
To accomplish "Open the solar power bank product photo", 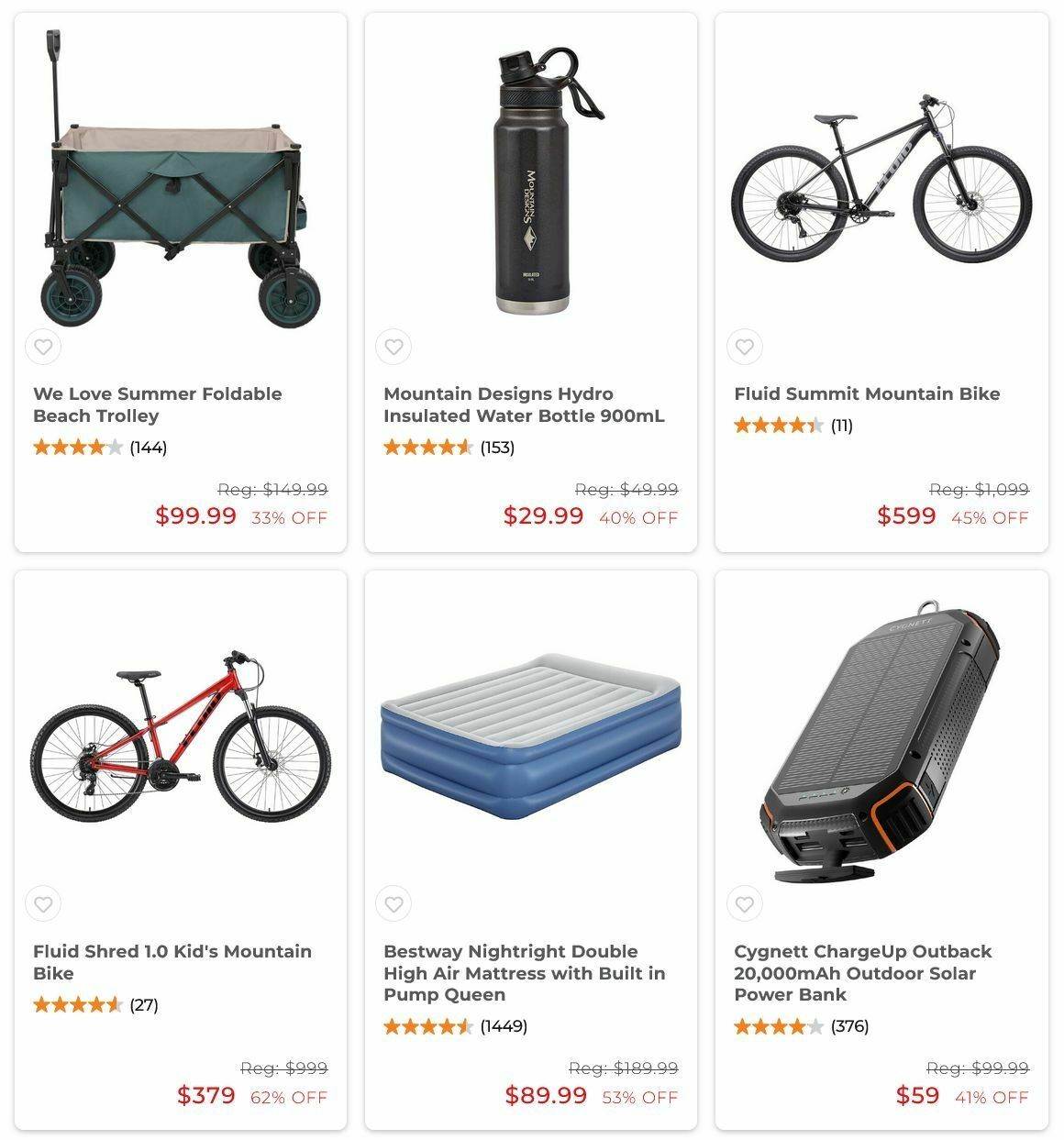I will 881,743.
